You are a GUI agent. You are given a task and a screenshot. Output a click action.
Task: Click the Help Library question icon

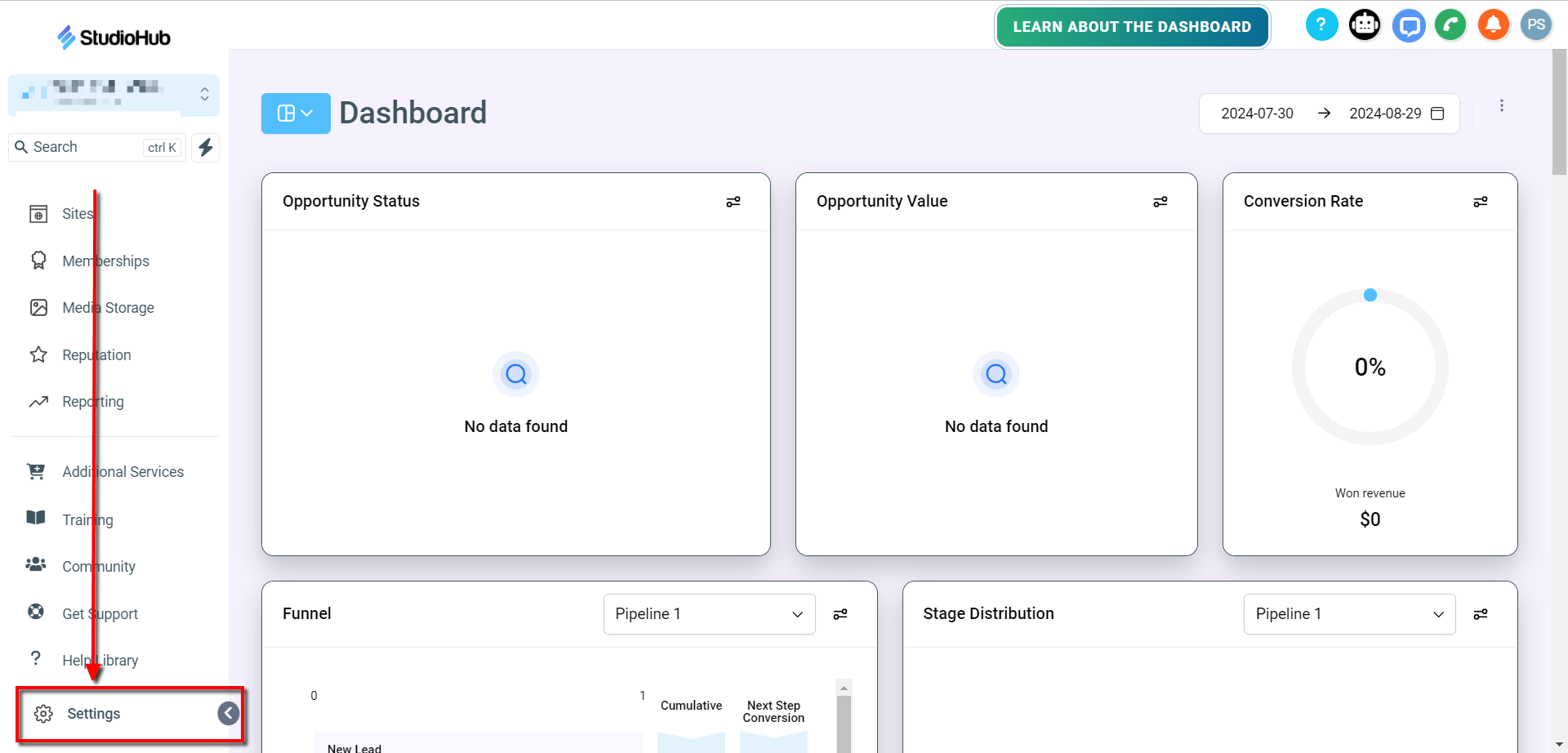click(36, 658)
